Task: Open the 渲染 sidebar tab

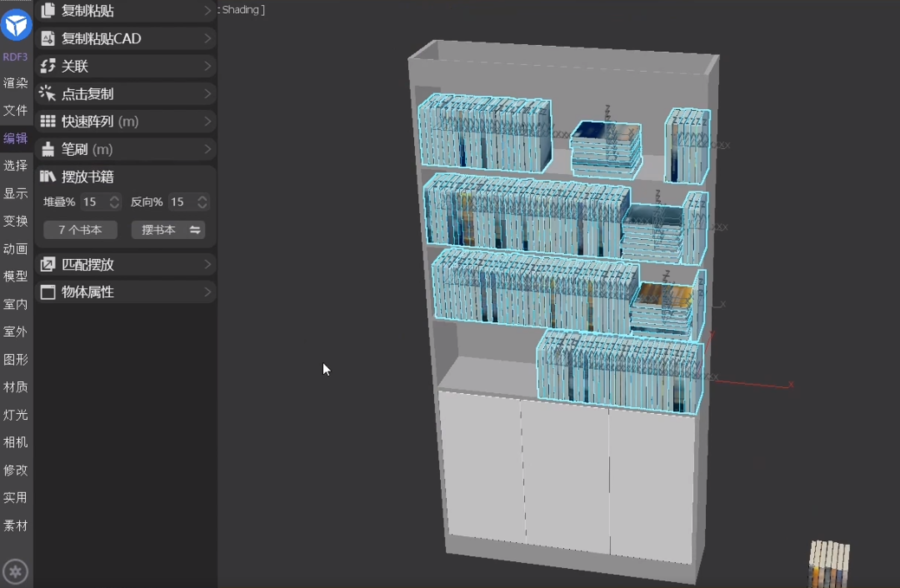Action: (15, 83)
